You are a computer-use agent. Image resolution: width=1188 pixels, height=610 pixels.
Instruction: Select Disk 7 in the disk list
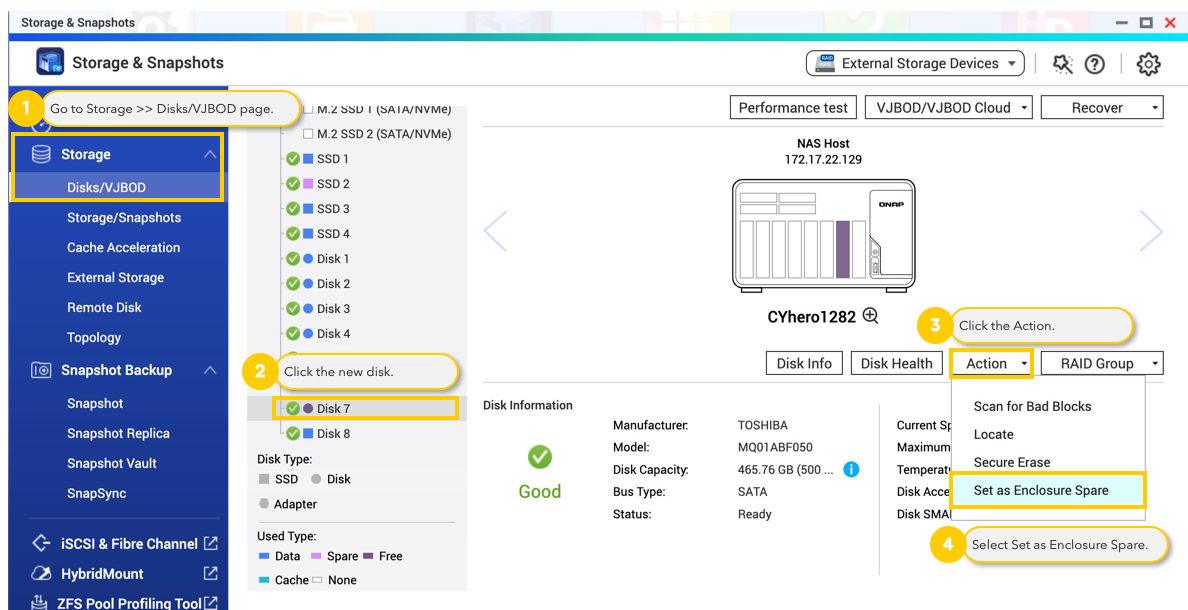click(x=333, y=408)
